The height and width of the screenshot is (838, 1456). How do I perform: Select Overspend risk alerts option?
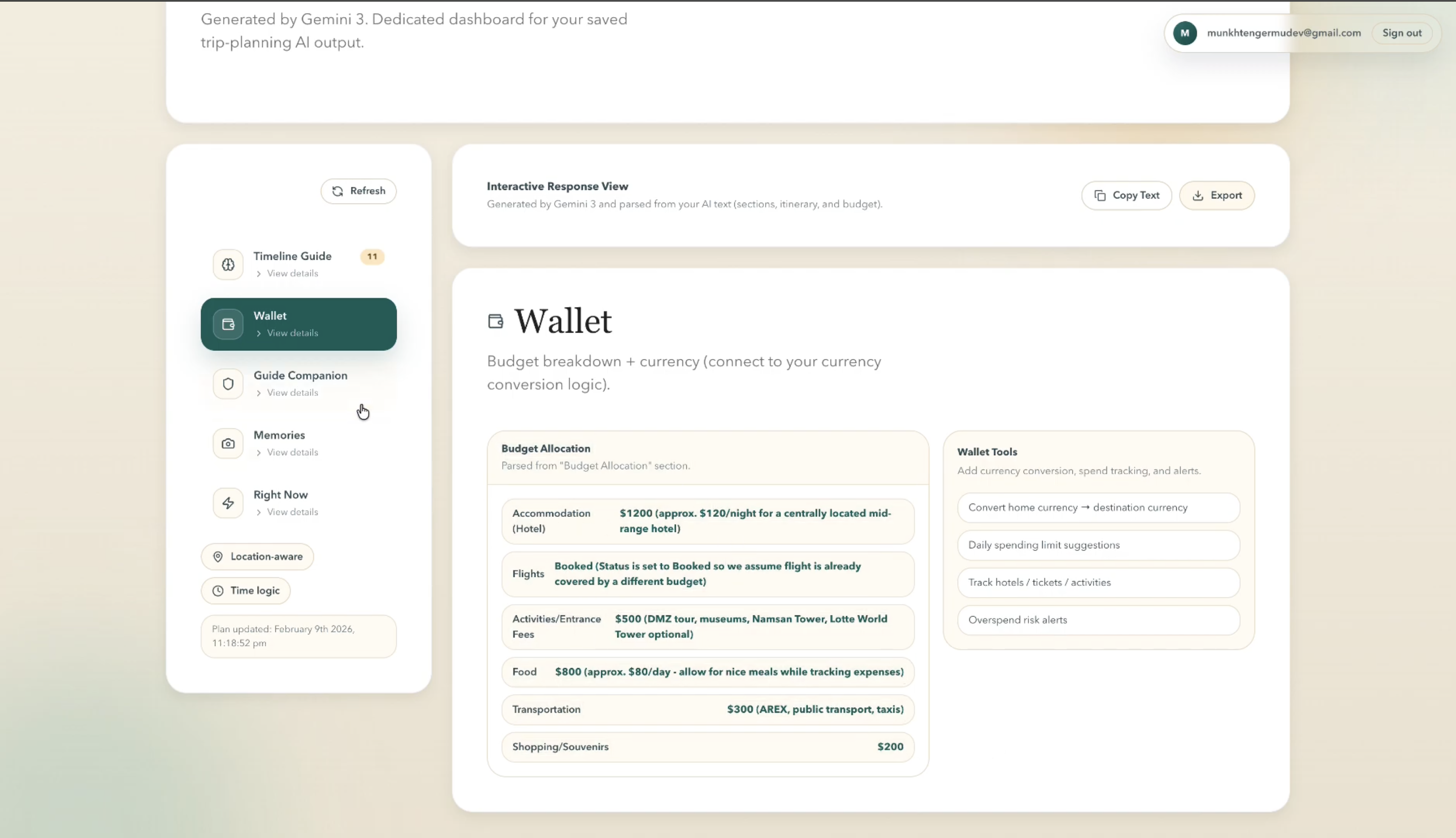[1098, 620]
